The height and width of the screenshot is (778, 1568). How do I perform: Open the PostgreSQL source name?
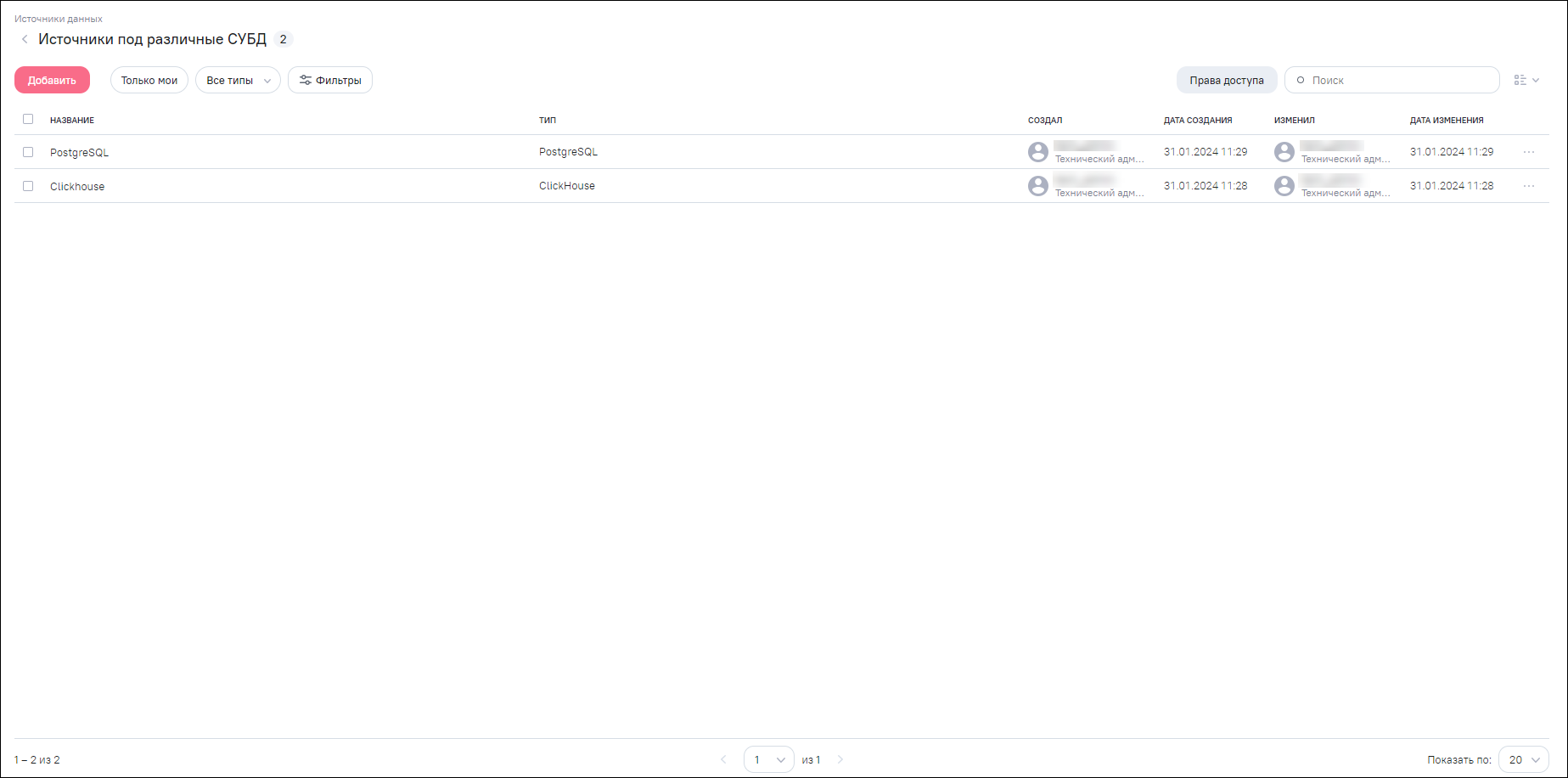[79, 153]
